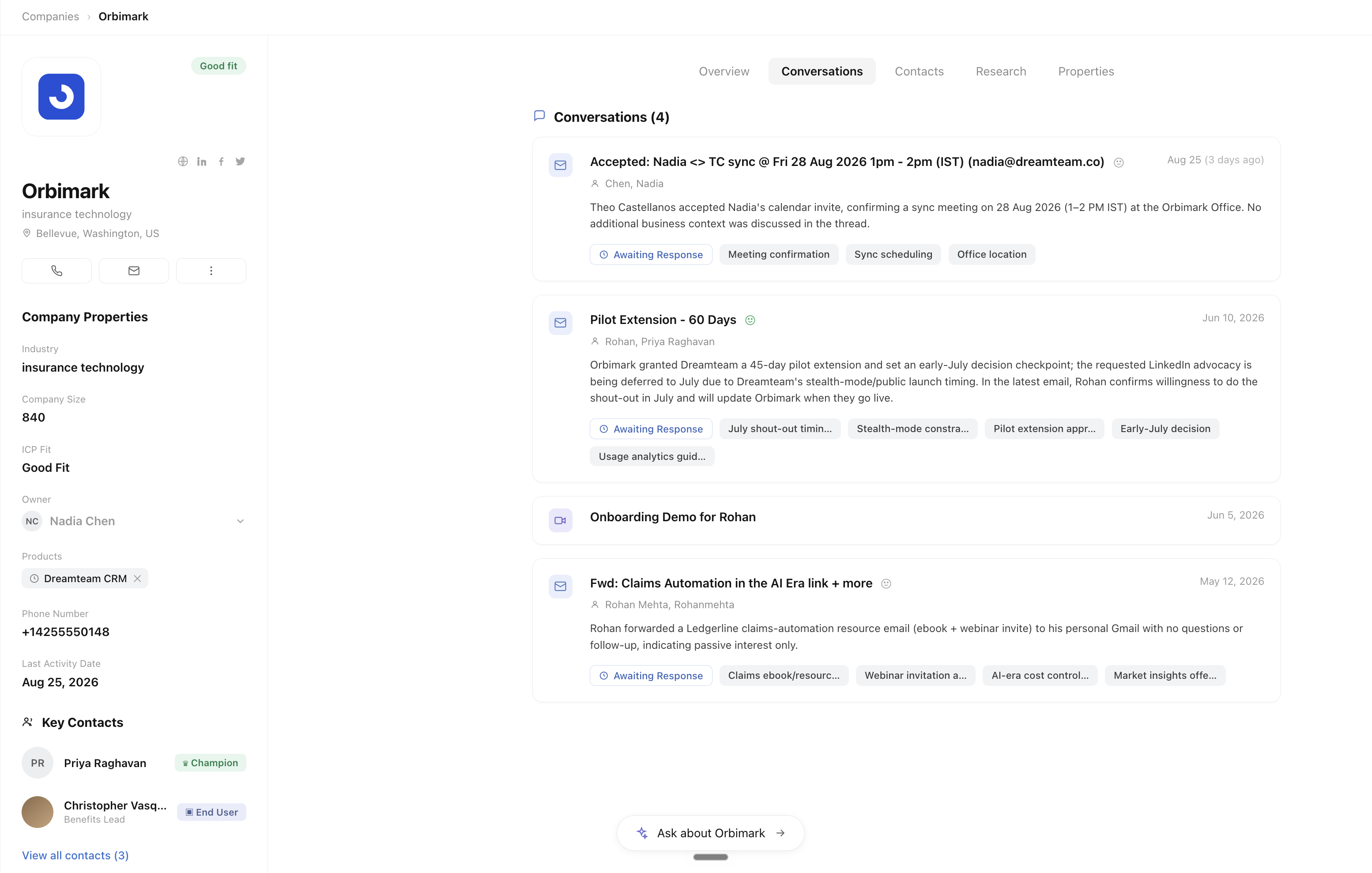Open the three-dot more options menu
The width and height of the screenshot is (1372, 873).
[211, 271]
